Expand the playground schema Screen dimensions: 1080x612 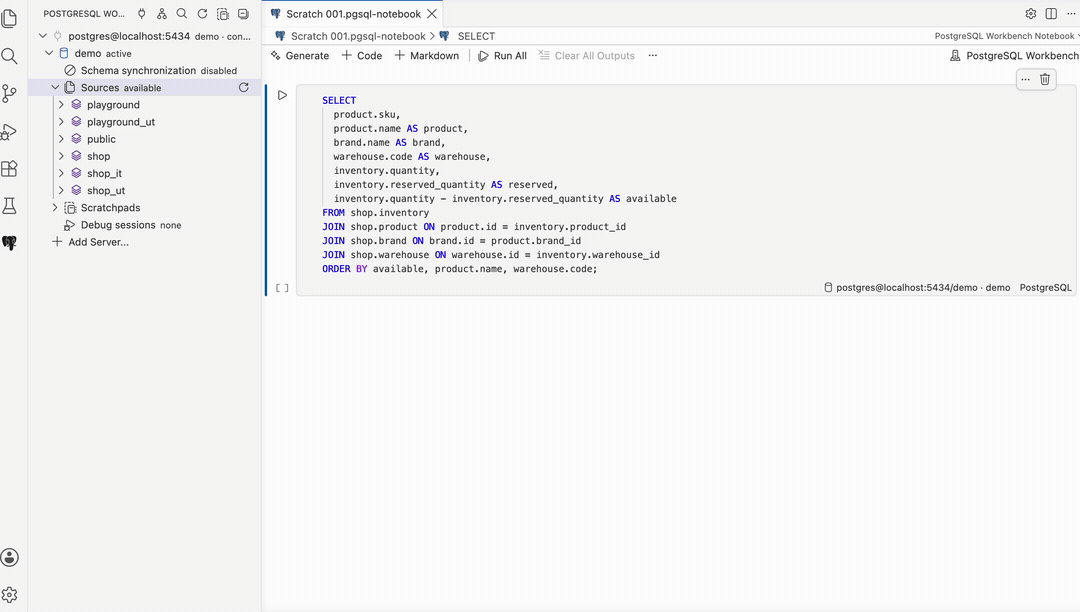click(x=61, y=105)
